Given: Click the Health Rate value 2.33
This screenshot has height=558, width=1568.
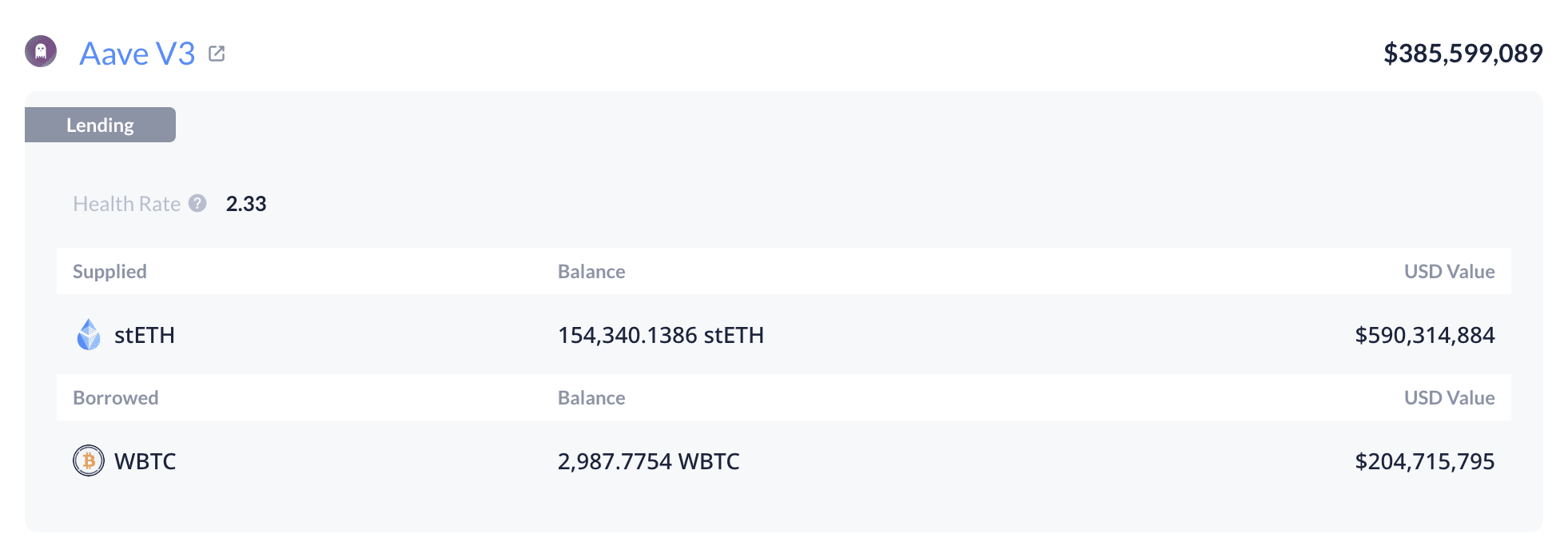Looking at the screenshot, I should tap(246, 204).
